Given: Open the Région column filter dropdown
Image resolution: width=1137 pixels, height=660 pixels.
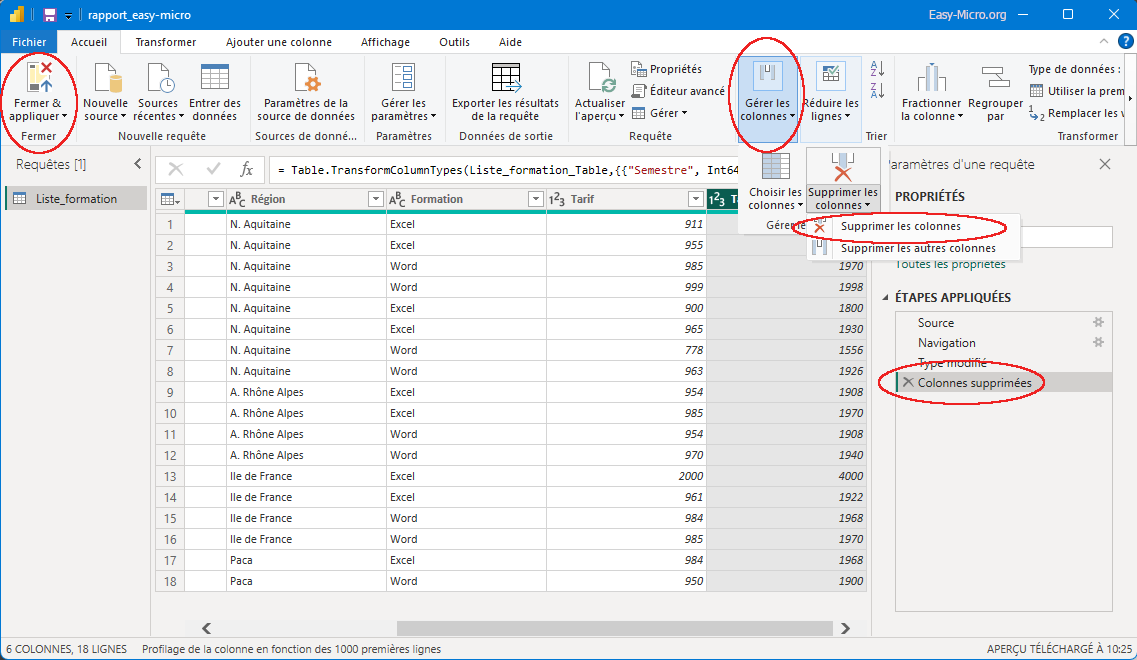Looking at the screenshot, I should [376, 199].
